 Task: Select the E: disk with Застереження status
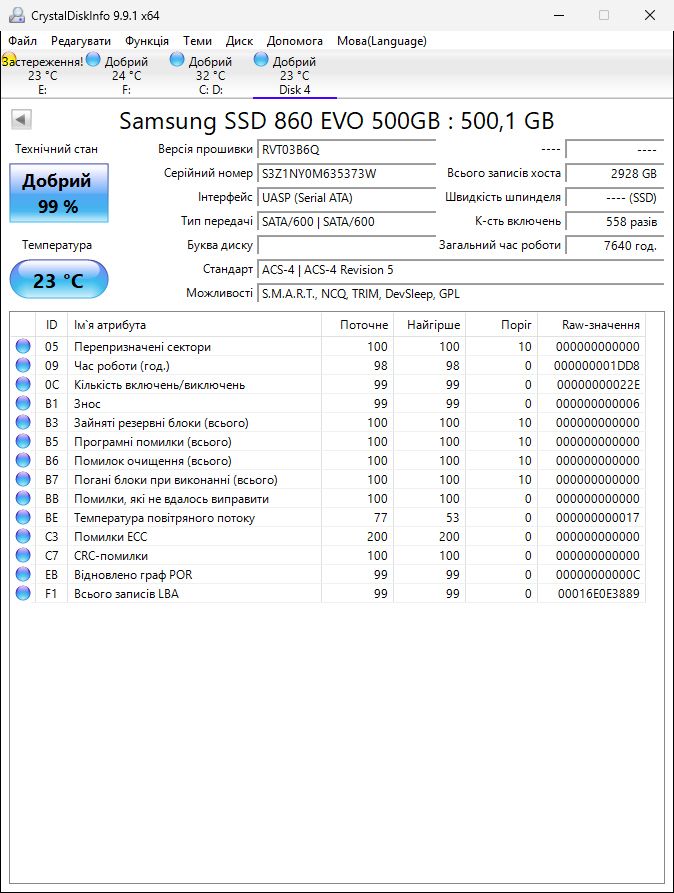click(x=42, y=75)
